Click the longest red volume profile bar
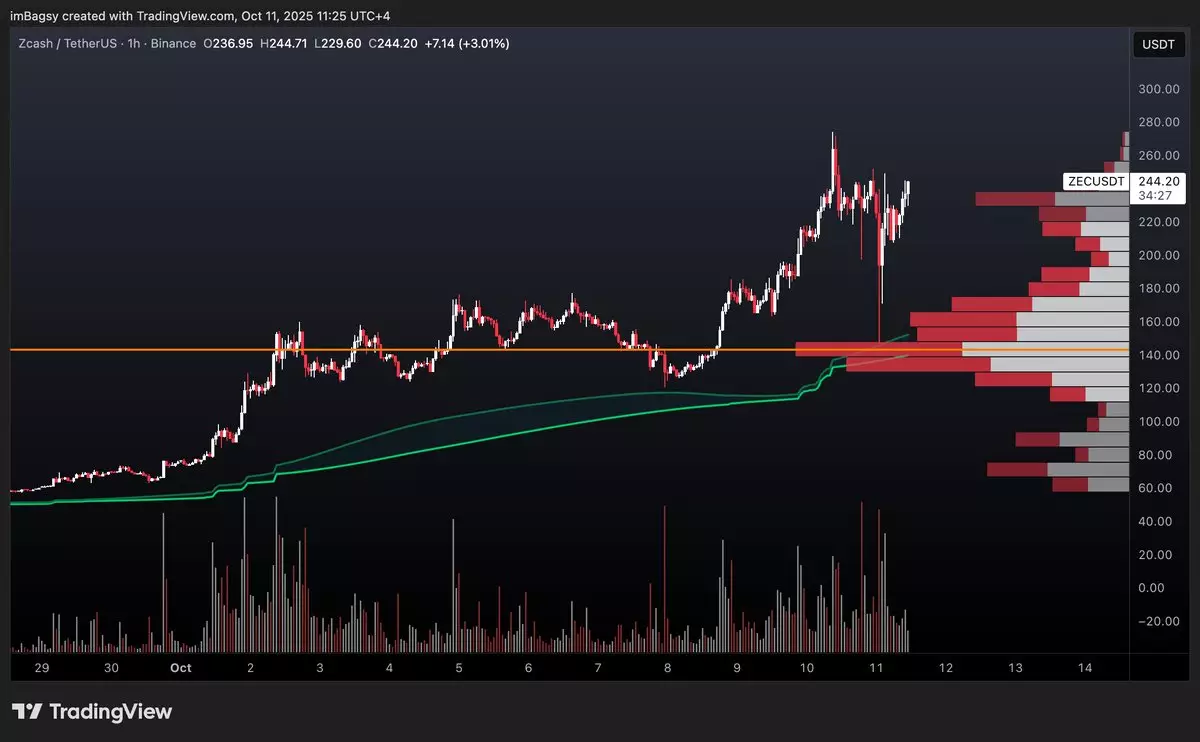1200x742 pixels. tap(878, 349)
